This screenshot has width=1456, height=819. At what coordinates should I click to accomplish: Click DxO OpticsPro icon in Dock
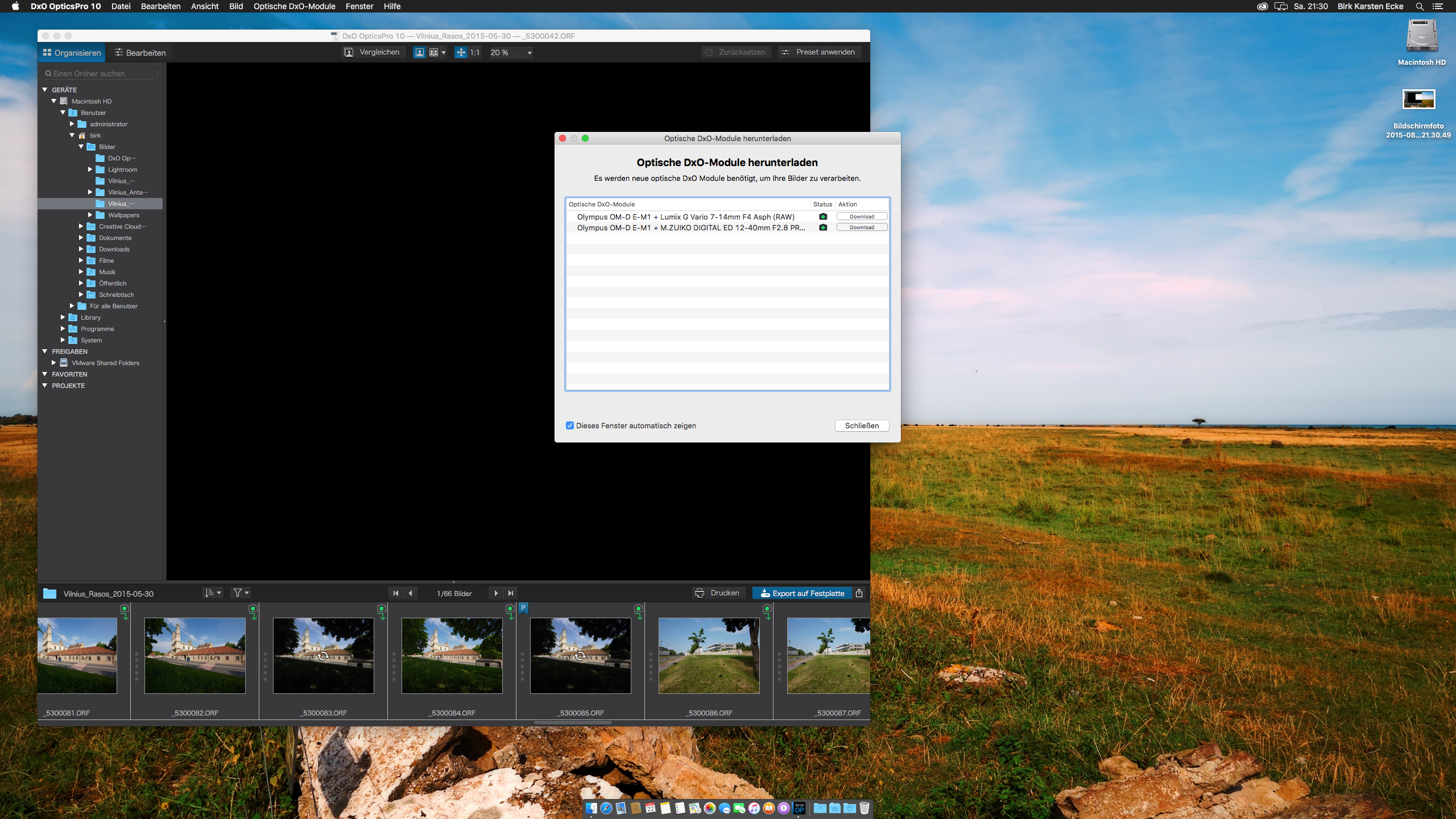tap(799, 808)
